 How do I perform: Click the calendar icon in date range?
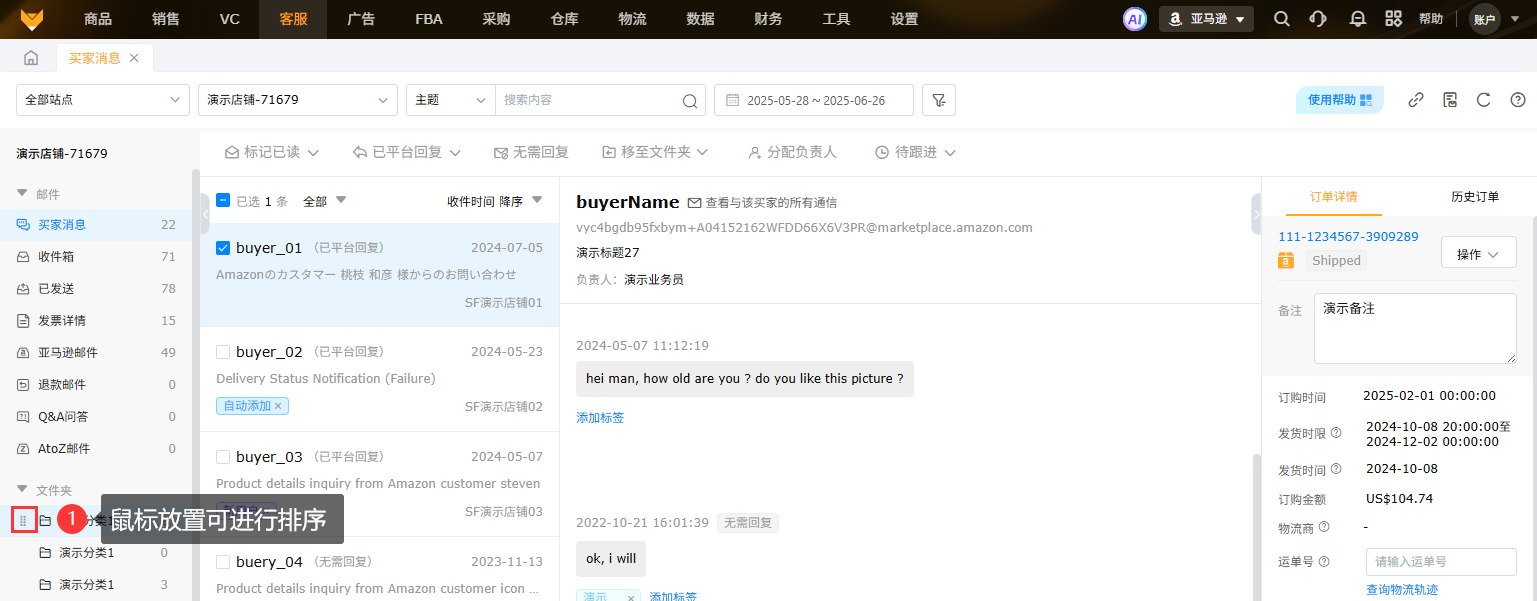732,100
